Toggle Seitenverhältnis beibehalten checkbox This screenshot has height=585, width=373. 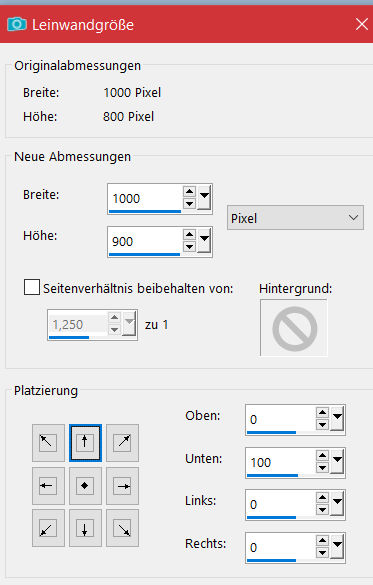tap(32, 288)
